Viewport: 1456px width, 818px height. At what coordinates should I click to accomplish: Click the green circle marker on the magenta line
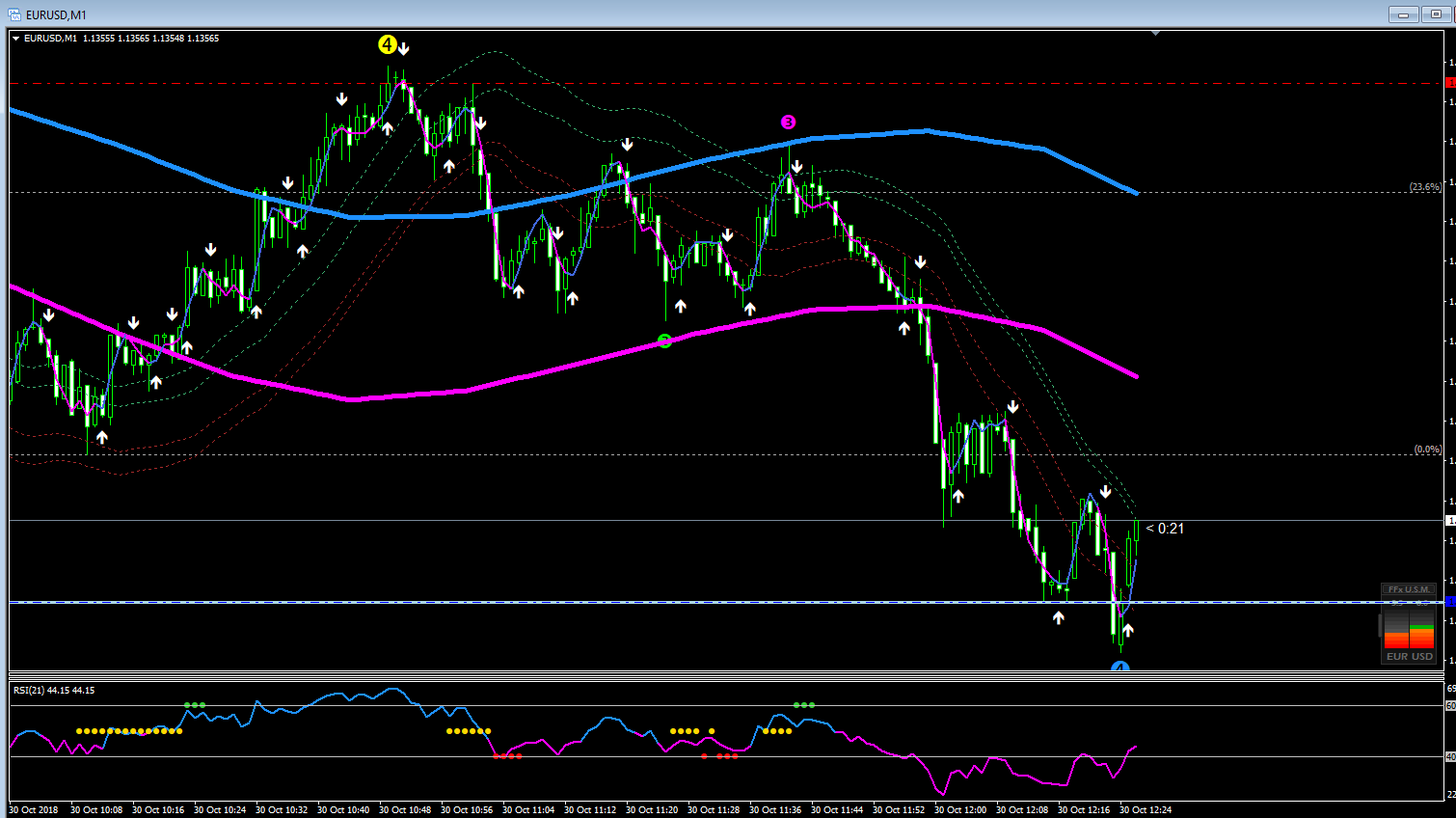point(664,341)
